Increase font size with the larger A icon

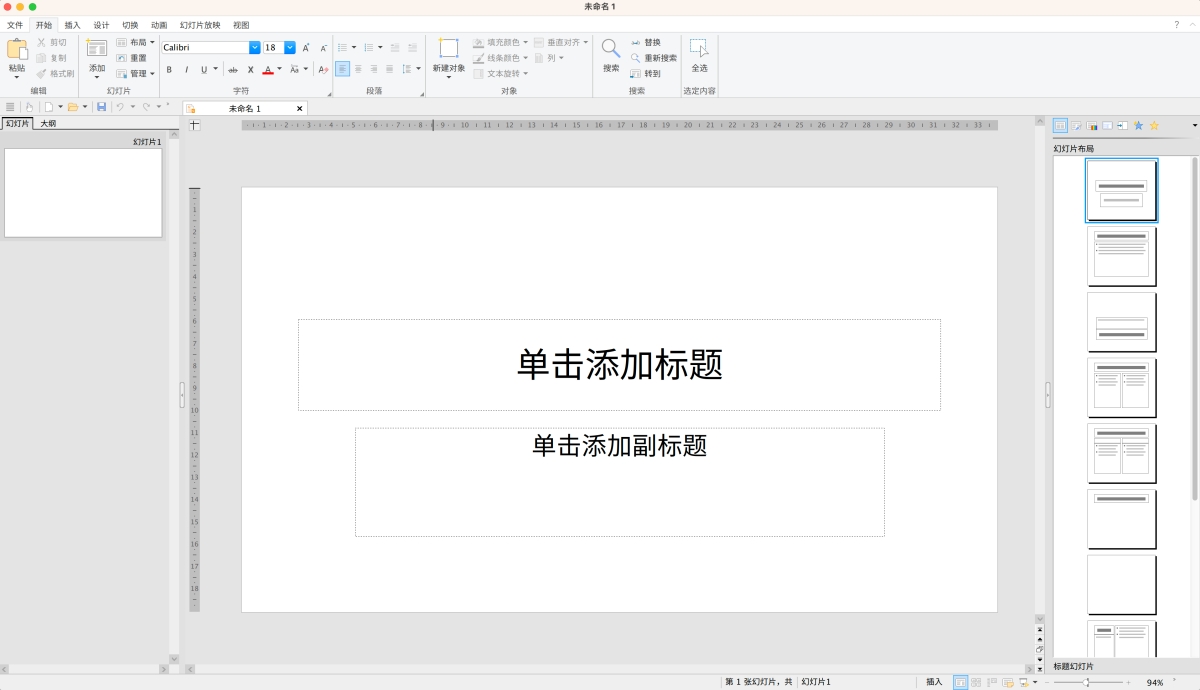tap(306, 47)
